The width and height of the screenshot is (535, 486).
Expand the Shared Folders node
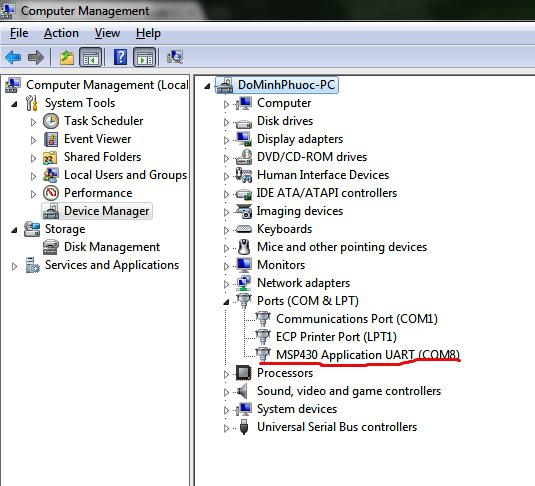coord(33,158)
